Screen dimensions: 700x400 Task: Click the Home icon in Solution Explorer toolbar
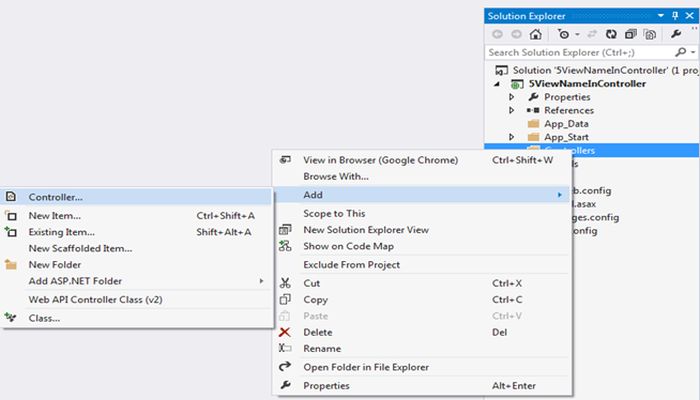click(x=535, y=34)
